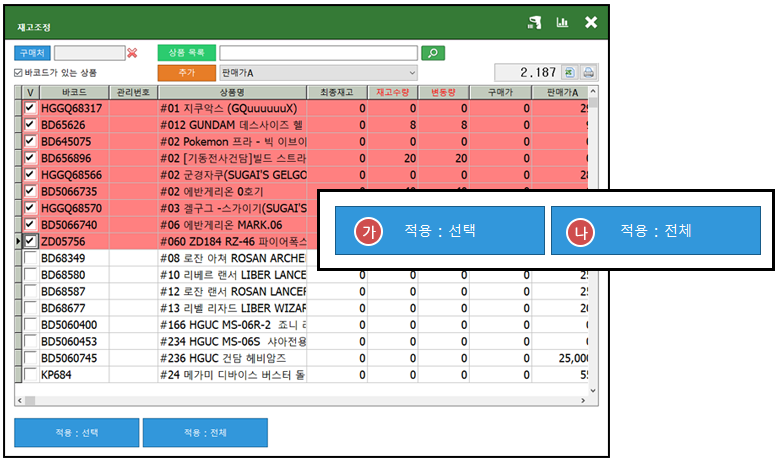Click 재고수량 value 20 in BD656896 row
Image resolution: width=775 pixels, height=462 pixels.
click(410, 158)
